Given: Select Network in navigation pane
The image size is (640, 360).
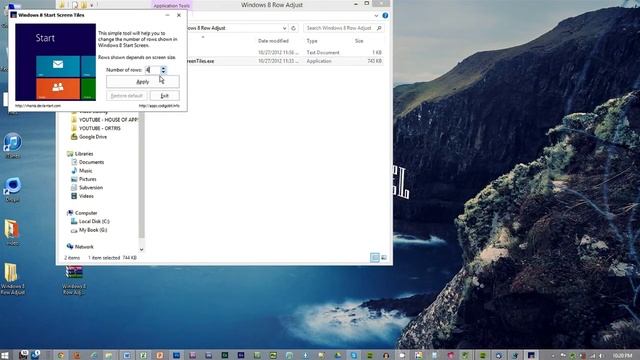Looking at the screenshot, I should [x=84, y=247].
